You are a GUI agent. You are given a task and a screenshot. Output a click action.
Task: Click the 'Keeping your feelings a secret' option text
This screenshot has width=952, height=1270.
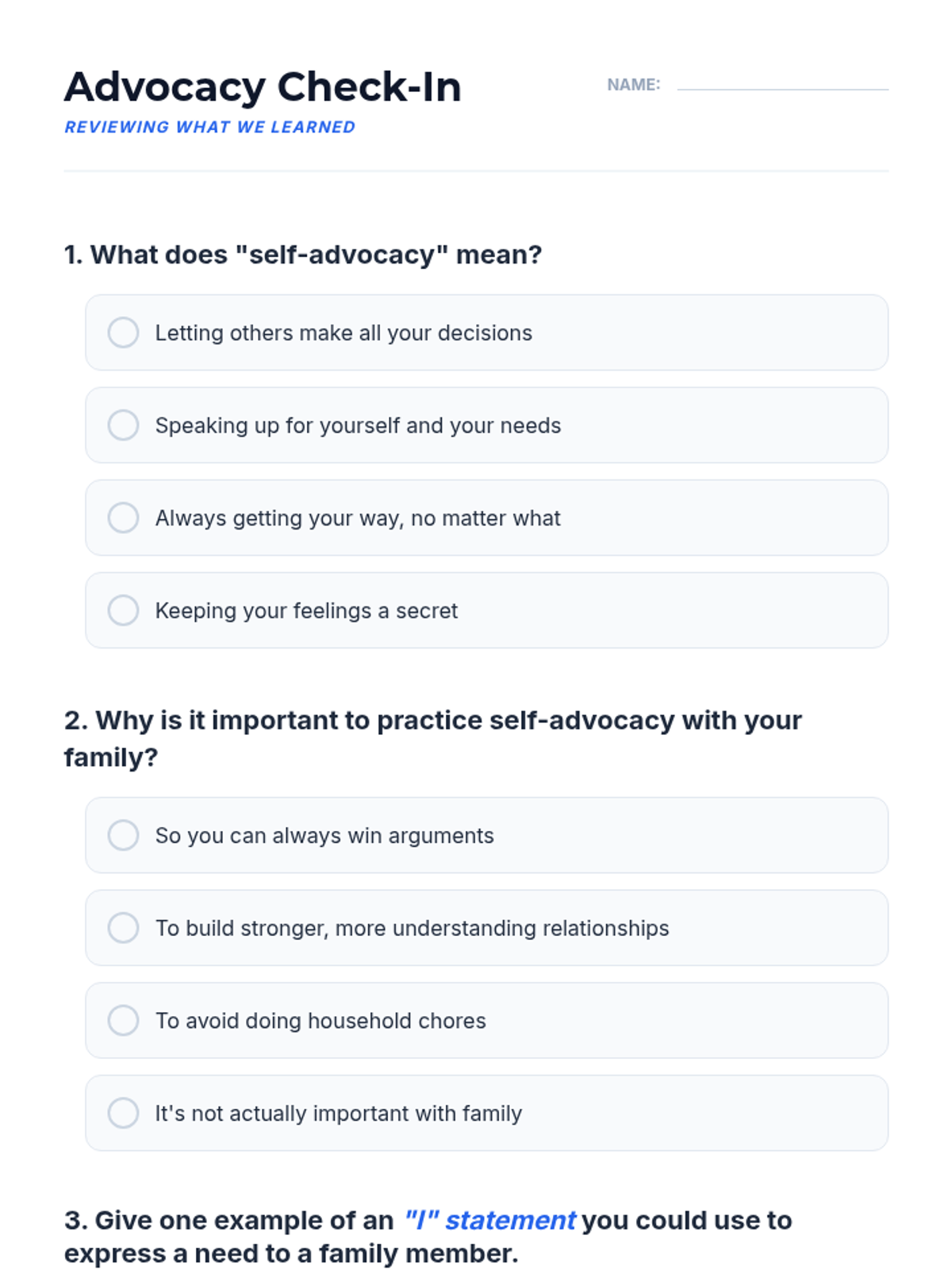[306, 610]
